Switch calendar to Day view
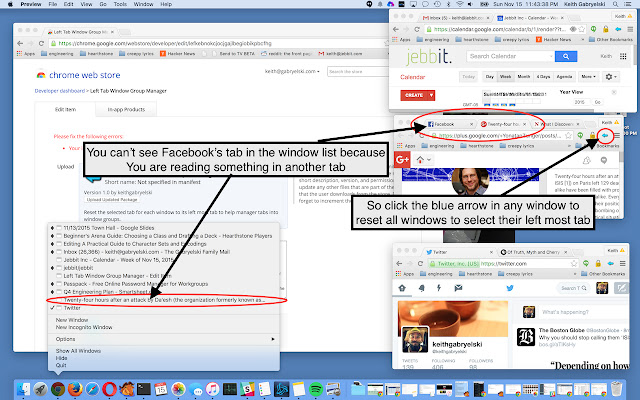The width and height of the screenshot is (640, 400). pyautogui.click(x=490, y=77)
